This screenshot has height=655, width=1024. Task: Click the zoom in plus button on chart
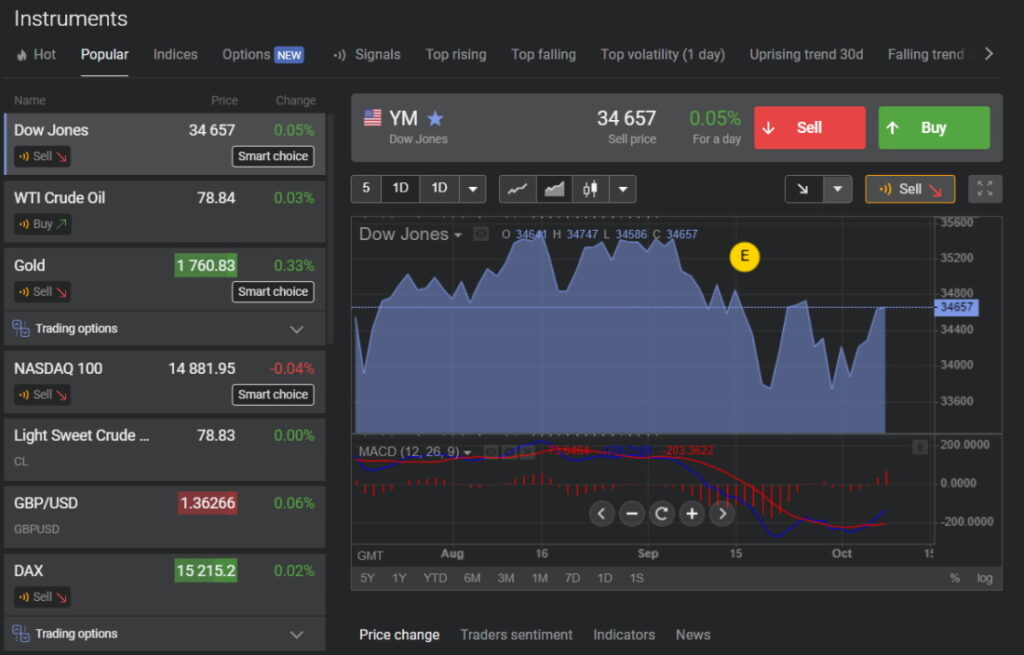point(692,514)
